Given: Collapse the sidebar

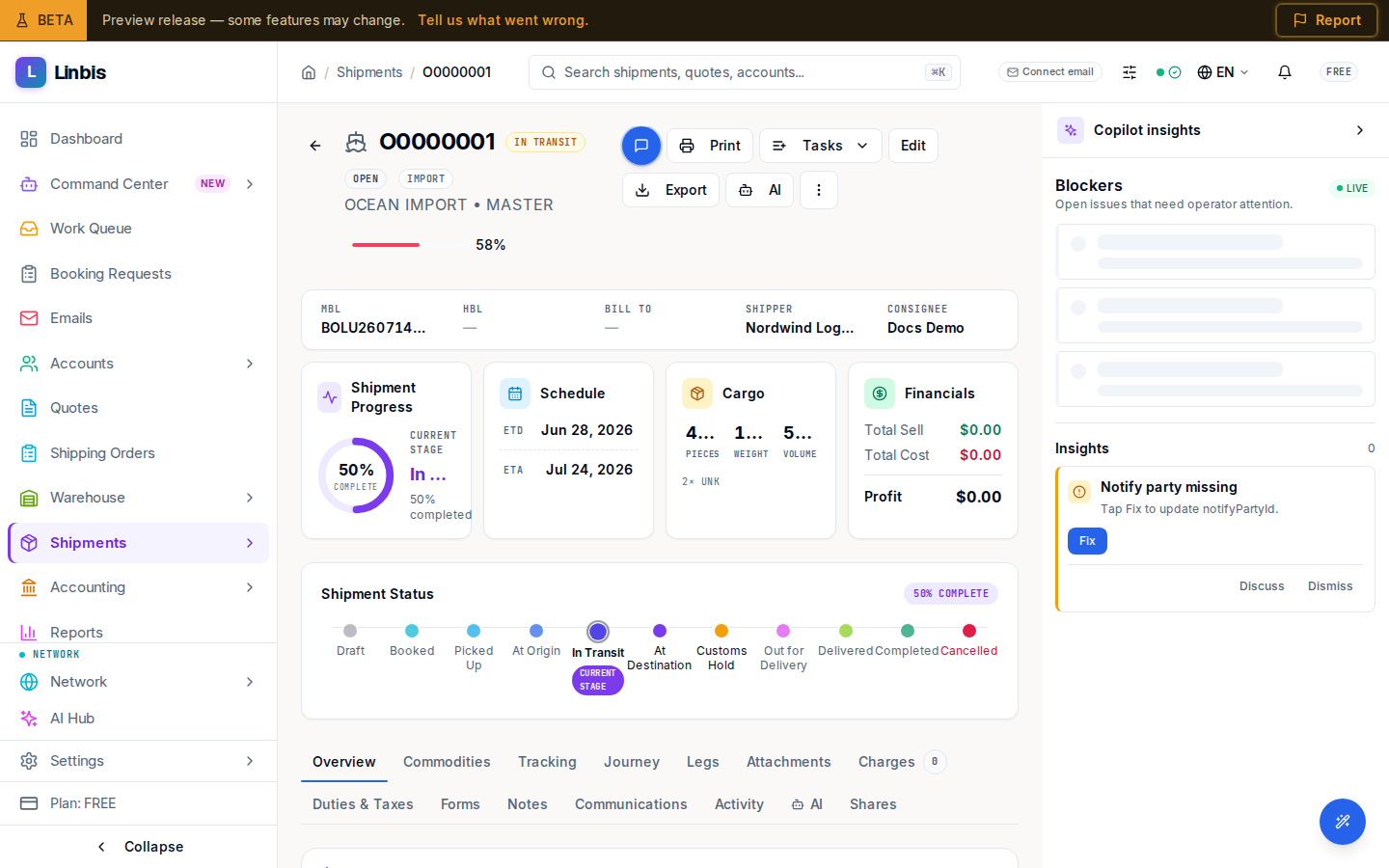Looking at the screenshot, I should pyautogui.click(x=139, y=847).
